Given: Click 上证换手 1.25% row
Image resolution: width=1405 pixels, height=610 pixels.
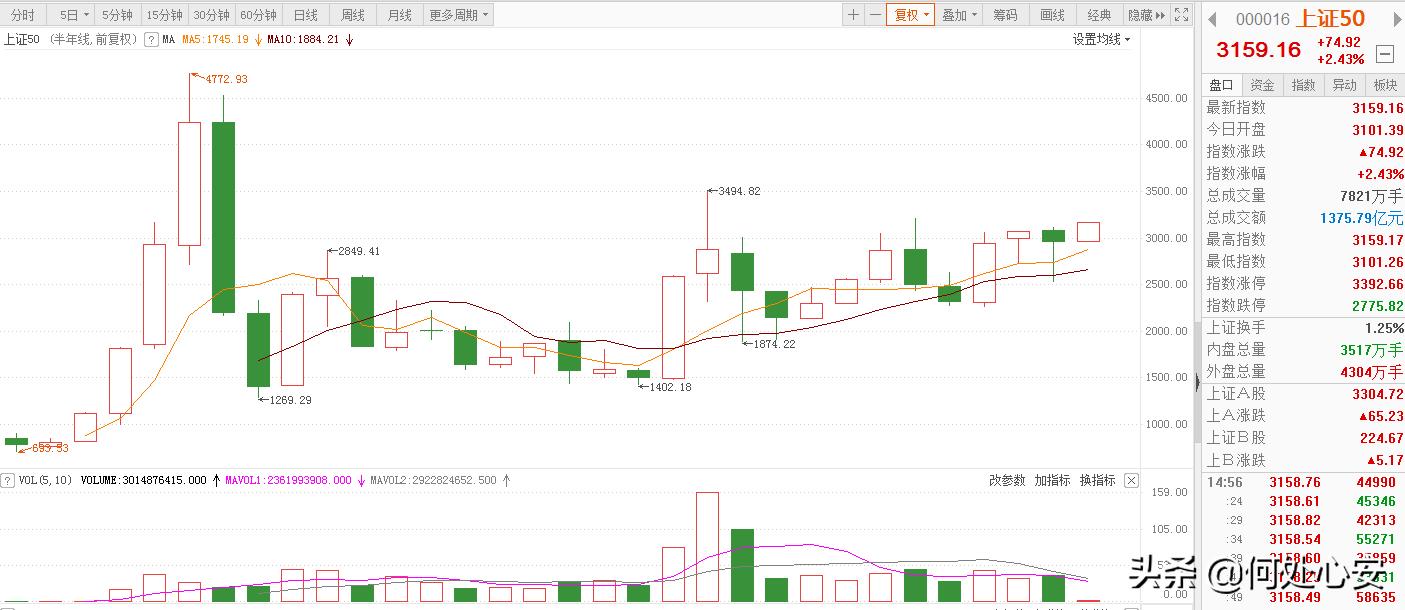Looking at the screenshot, I should pos(1304,327).
